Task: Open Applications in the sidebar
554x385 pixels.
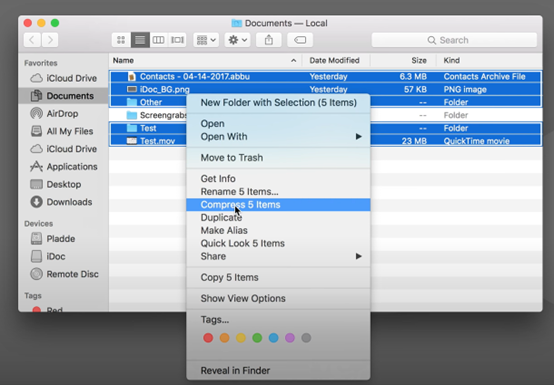Action: (x=64, y=166)
